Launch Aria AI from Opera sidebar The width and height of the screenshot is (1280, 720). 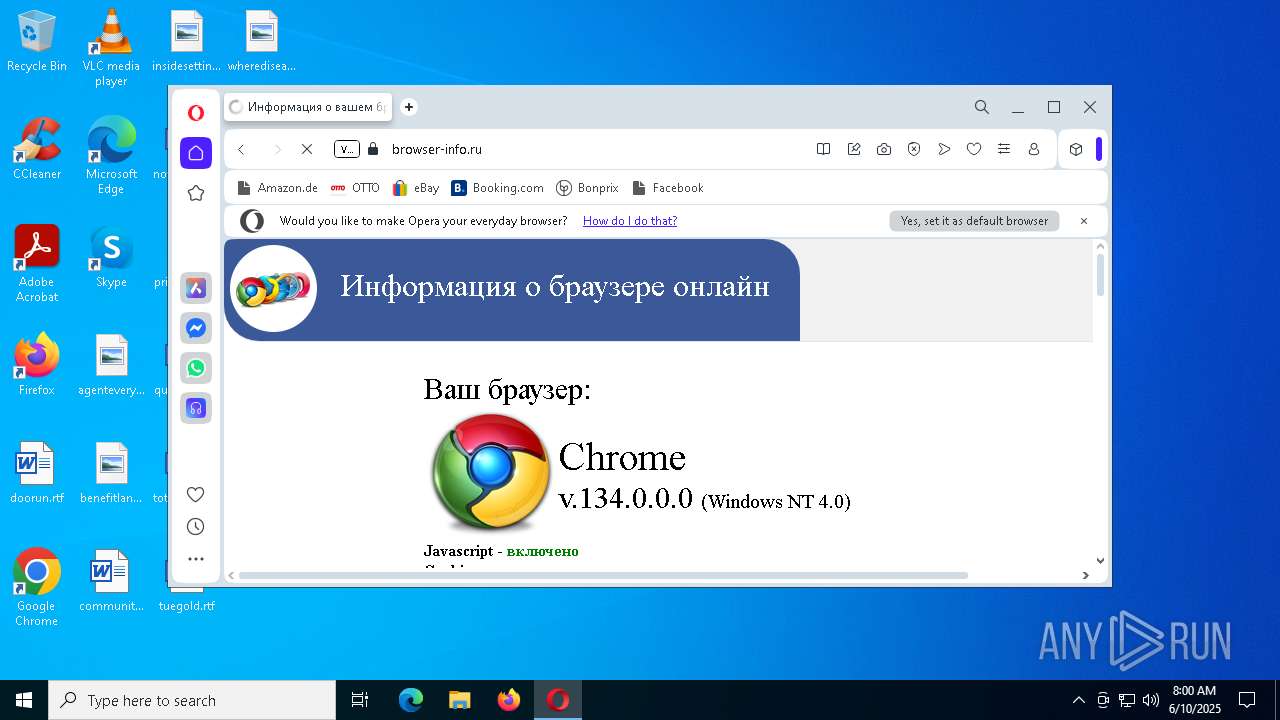196,288
